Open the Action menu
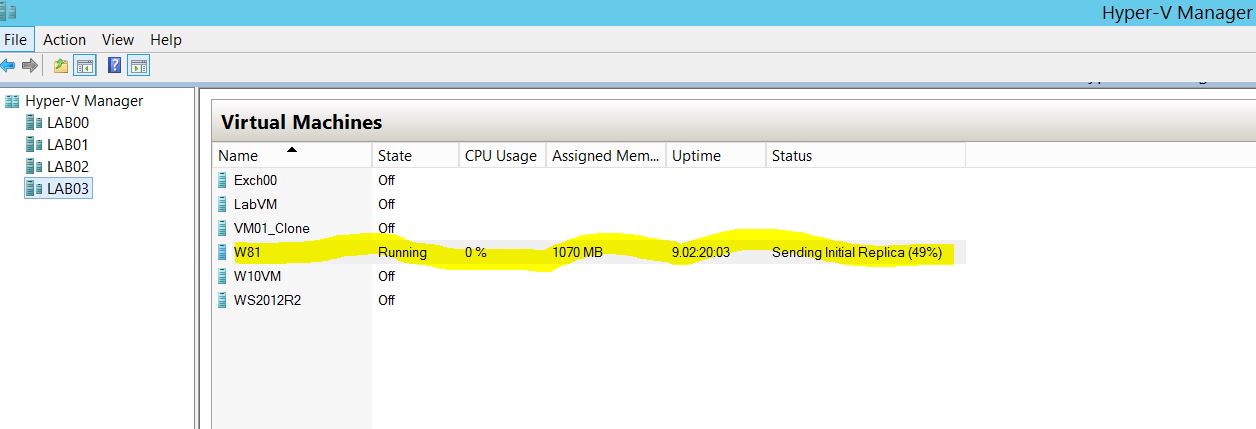The image size is (1256, 429). pyautogui.click(x=64, y=40)
